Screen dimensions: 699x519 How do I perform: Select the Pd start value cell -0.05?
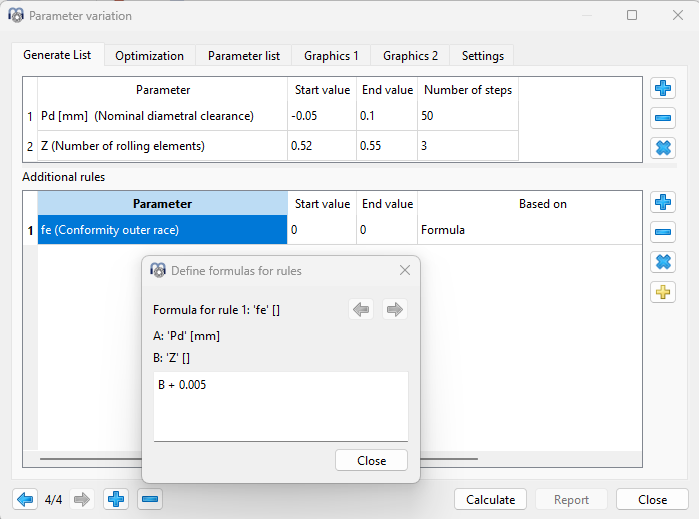[321, 116]
